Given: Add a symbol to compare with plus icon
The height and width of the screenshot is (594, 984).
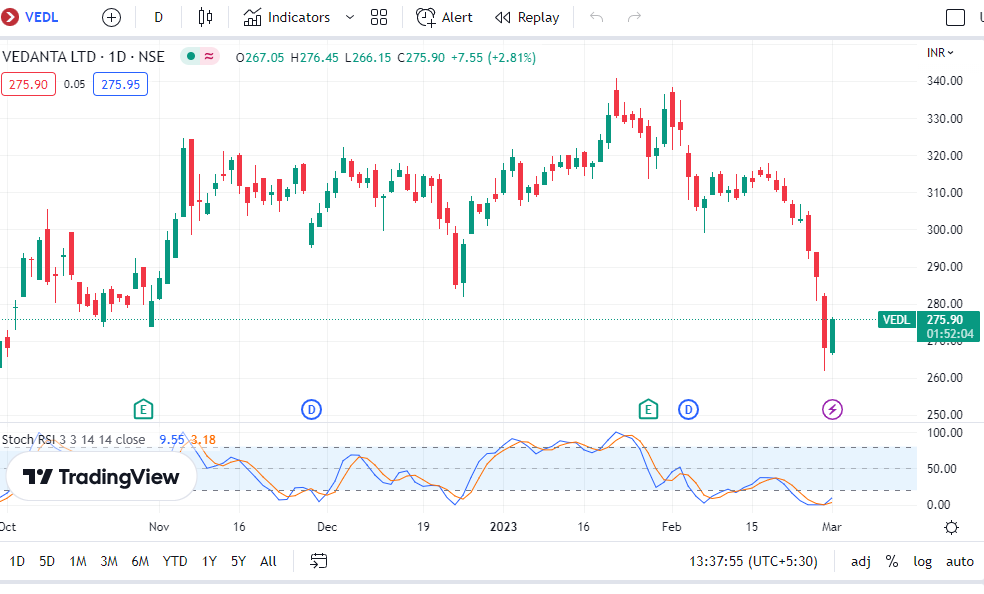Looking at the screenshot, I should coord(111,18).
